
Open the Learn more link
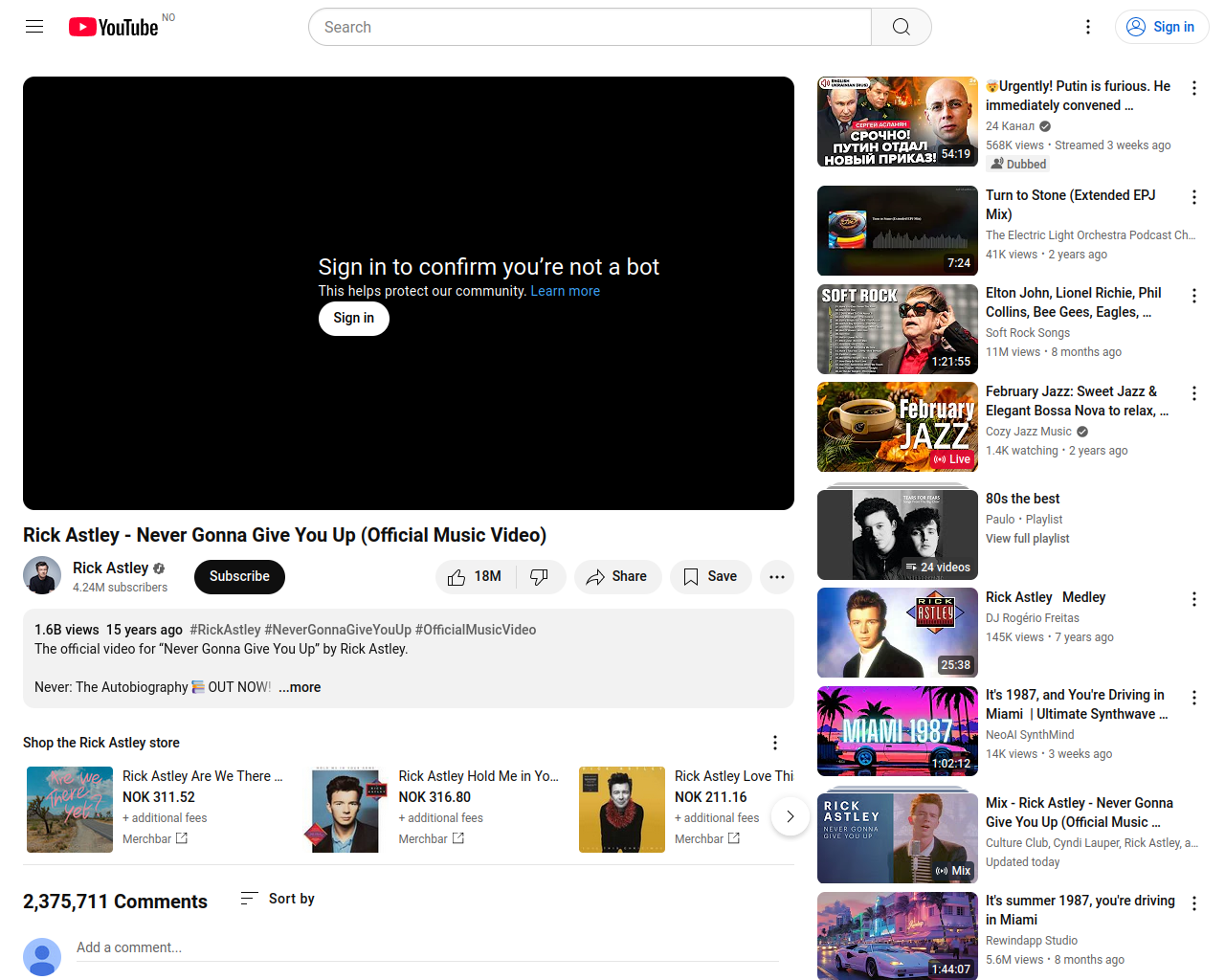coord(566,291)
